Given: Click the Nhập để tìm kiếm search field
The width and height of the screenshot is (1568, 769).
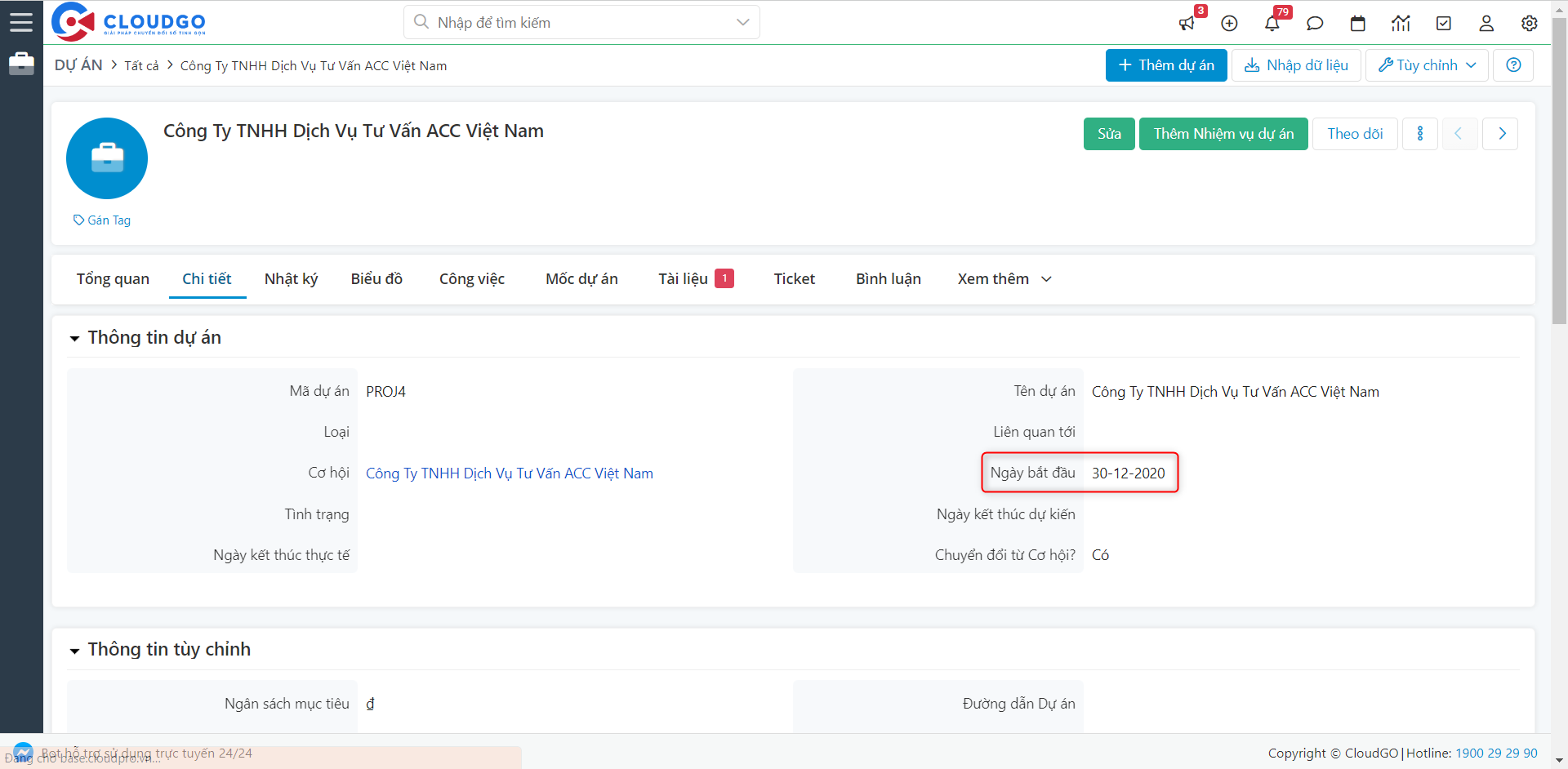Looking at the screenshot, I should point(572,23).
